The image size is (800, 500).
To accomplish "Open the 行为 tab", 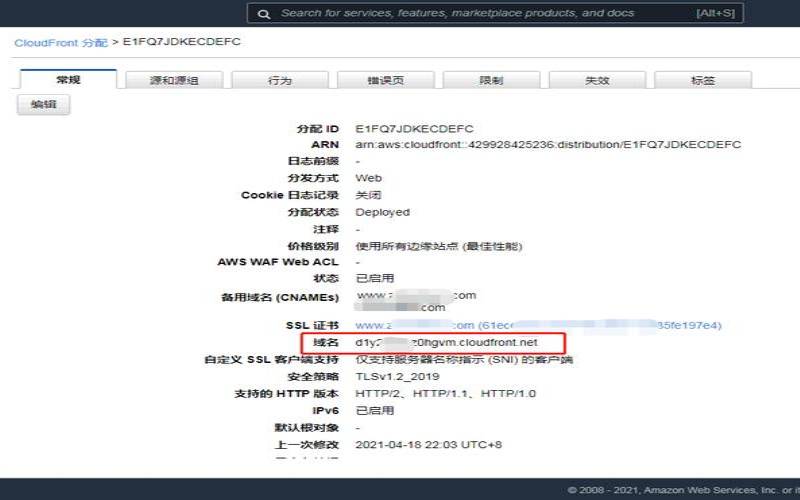I will [280, 80].
